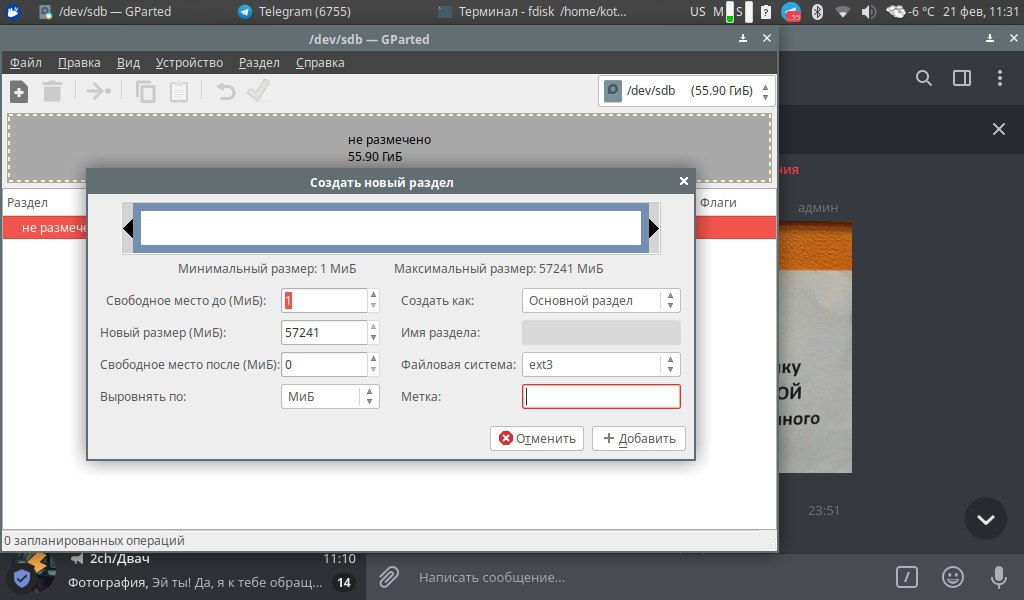Click Telegram voice message microphone icon
This screenshot has width=1024, height=600.
pyautogui.click(x=999, y=577)
